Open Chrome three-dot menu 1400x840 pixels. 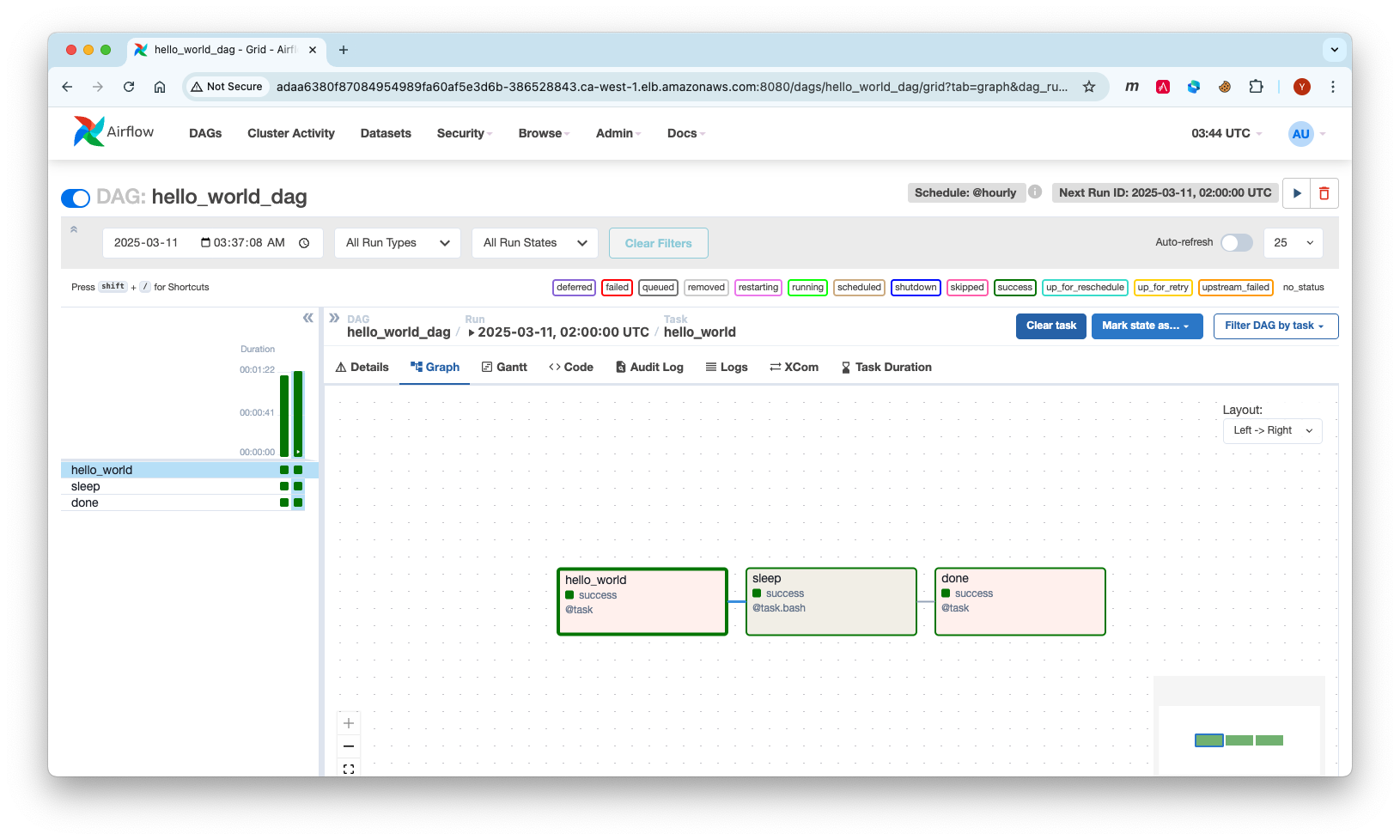(1333, 87)
